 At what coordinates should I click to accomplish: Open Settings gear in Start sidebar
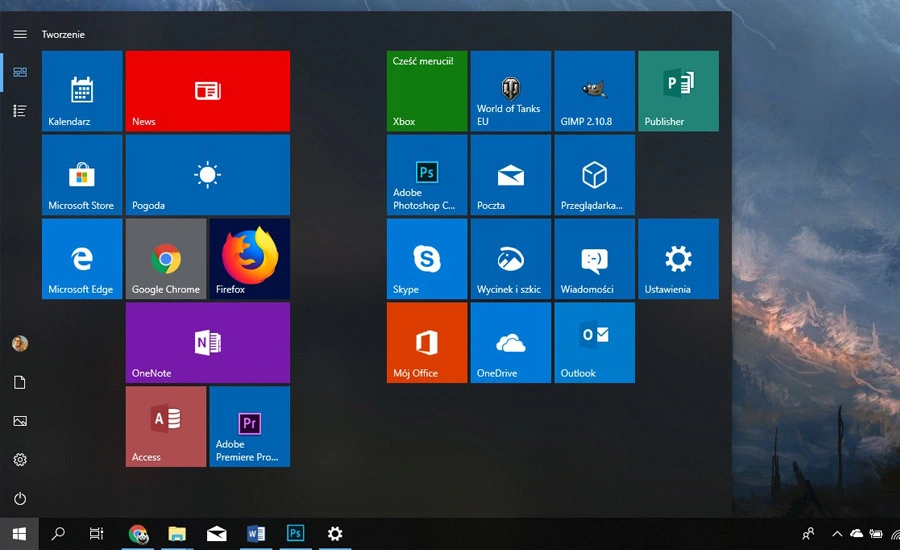20,459
